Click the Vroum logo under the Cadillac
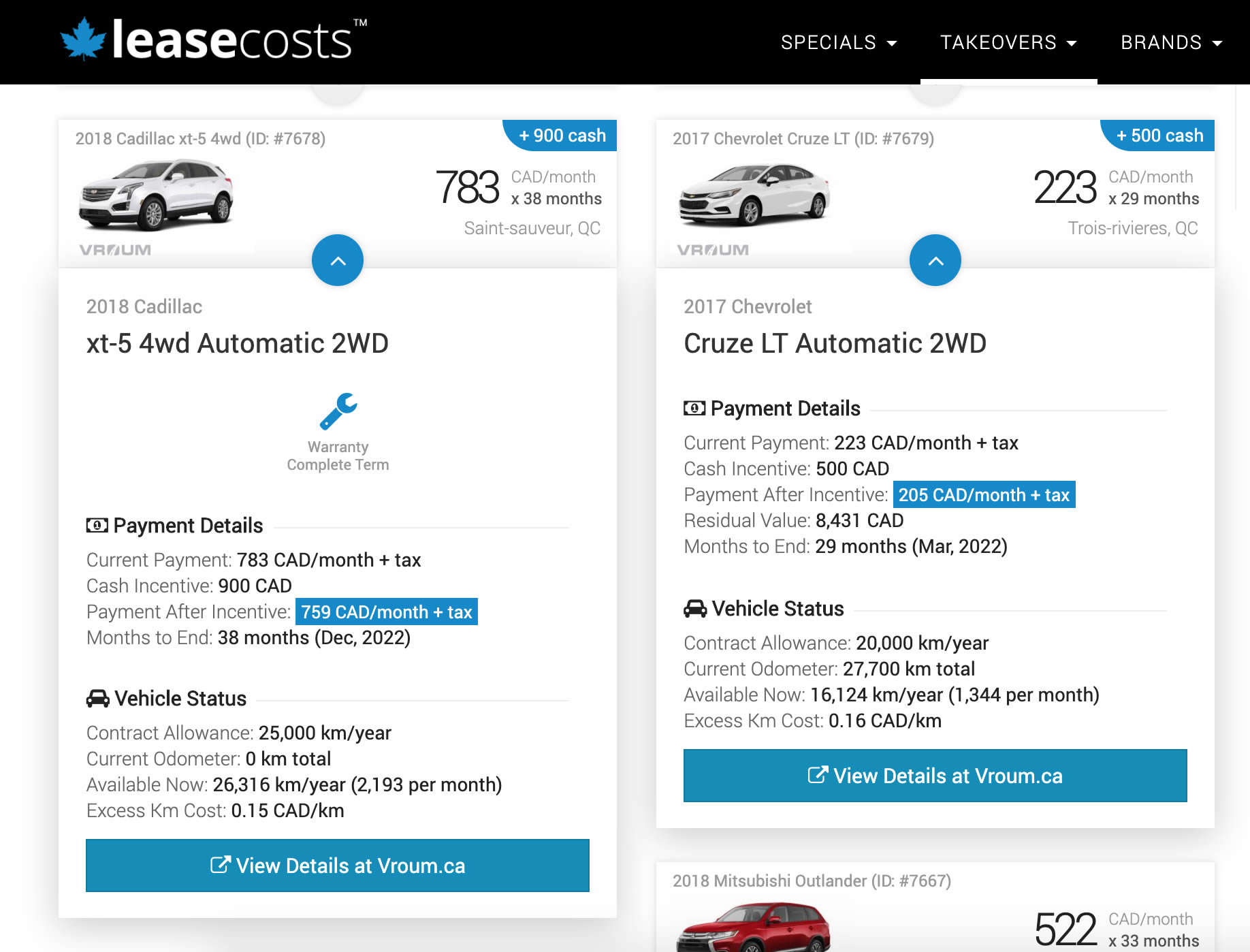 [x=115, y=250]
